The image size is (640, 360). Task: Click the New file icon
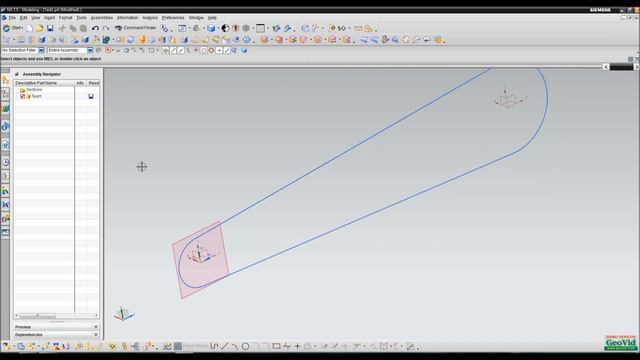coord(30,28)
